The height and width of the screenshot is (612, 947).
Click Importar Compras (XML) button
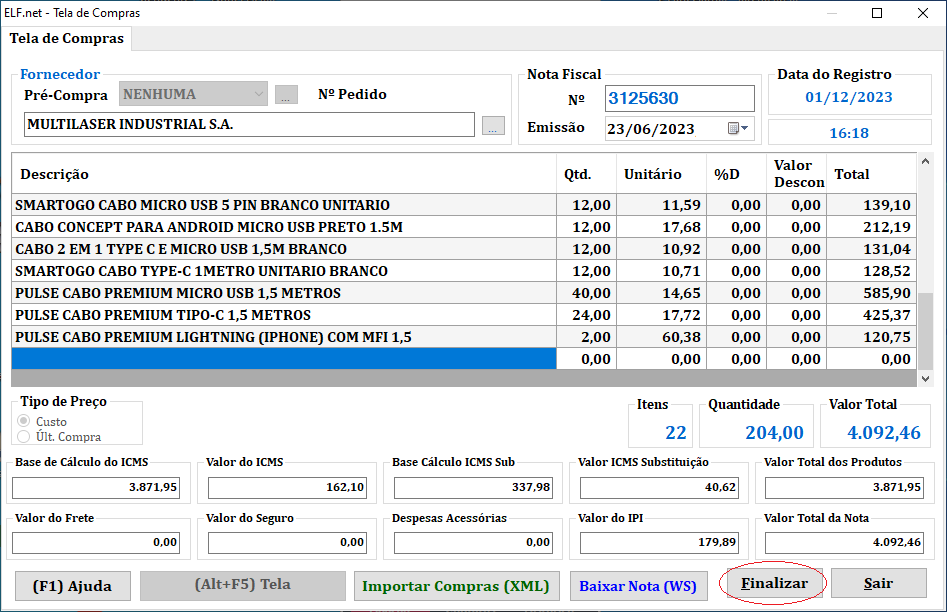coord(457,586)
